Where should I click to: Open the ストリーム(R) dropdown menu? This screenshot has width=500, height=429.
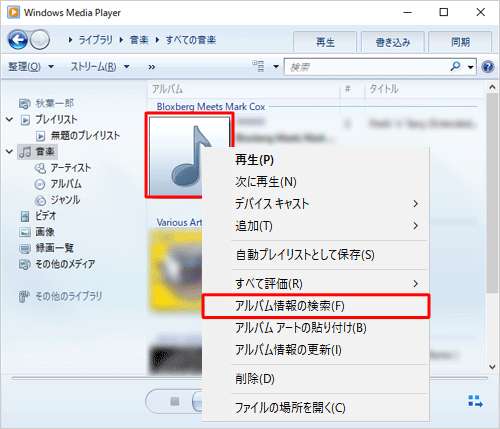pyautogui.click(x=100, y=67)
